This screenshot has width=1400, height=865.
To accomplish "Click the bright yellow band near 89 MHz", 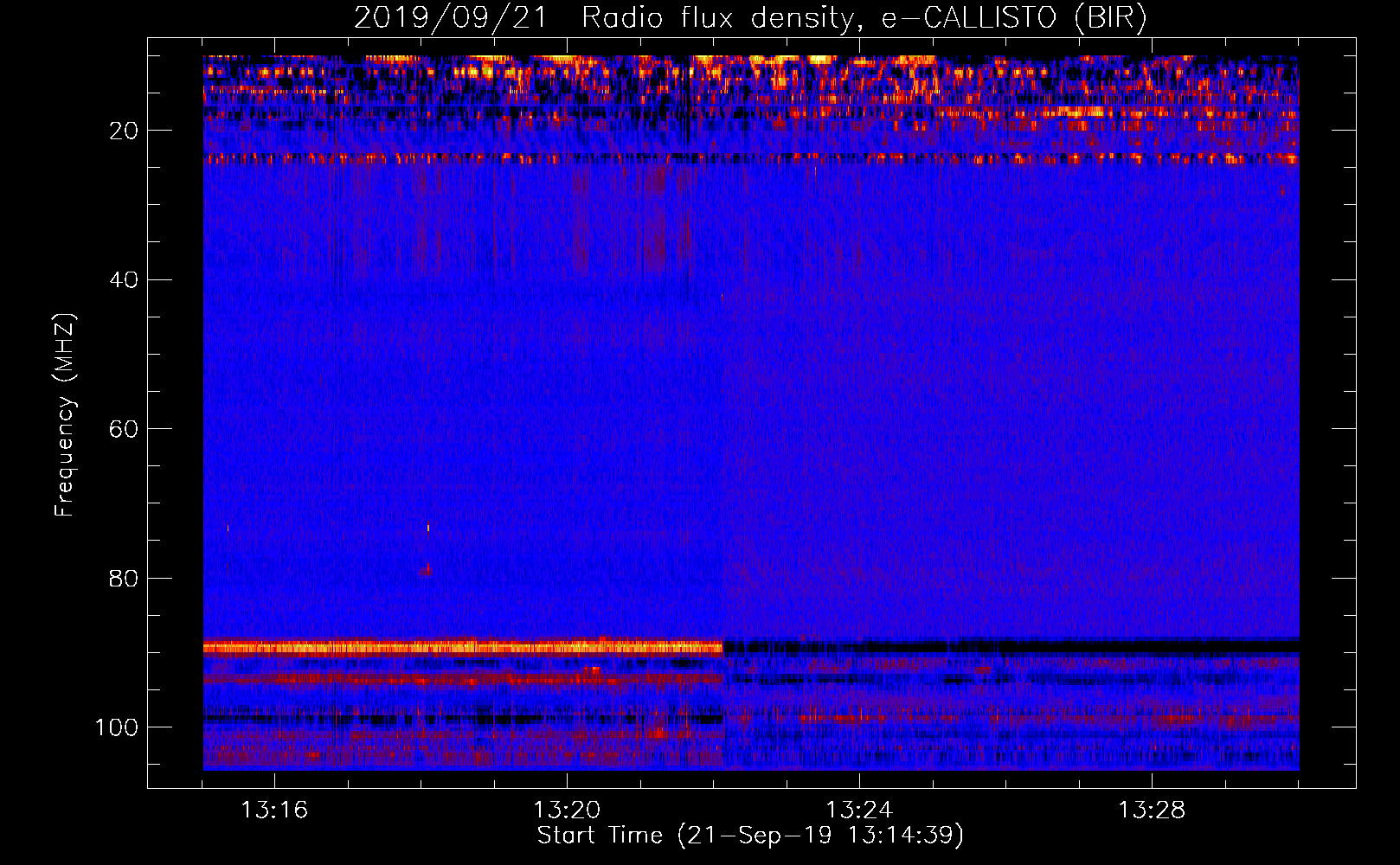I will point(463,646).
